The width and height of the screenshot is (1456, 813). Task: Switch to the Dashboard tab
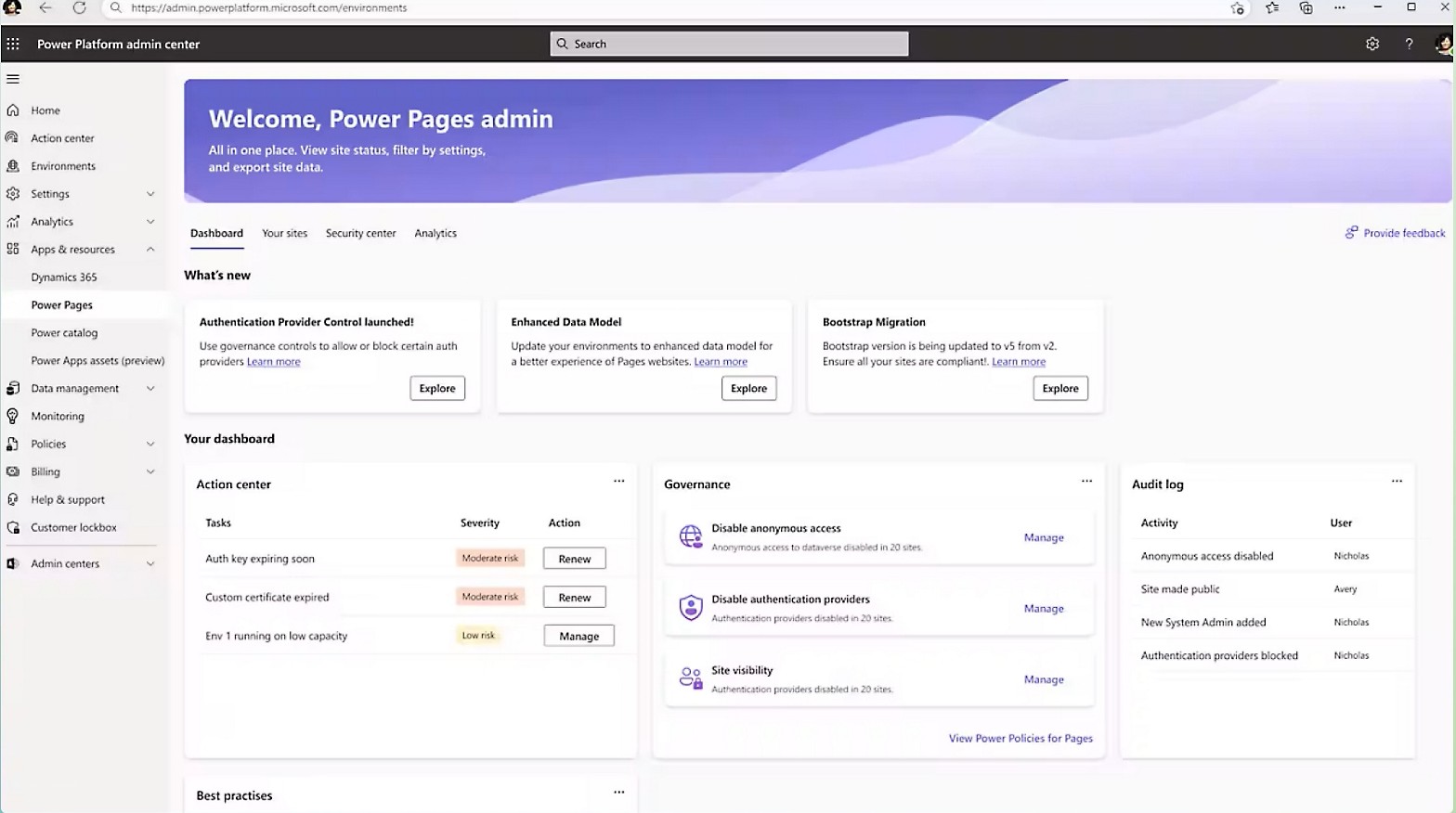coord(216,233)
